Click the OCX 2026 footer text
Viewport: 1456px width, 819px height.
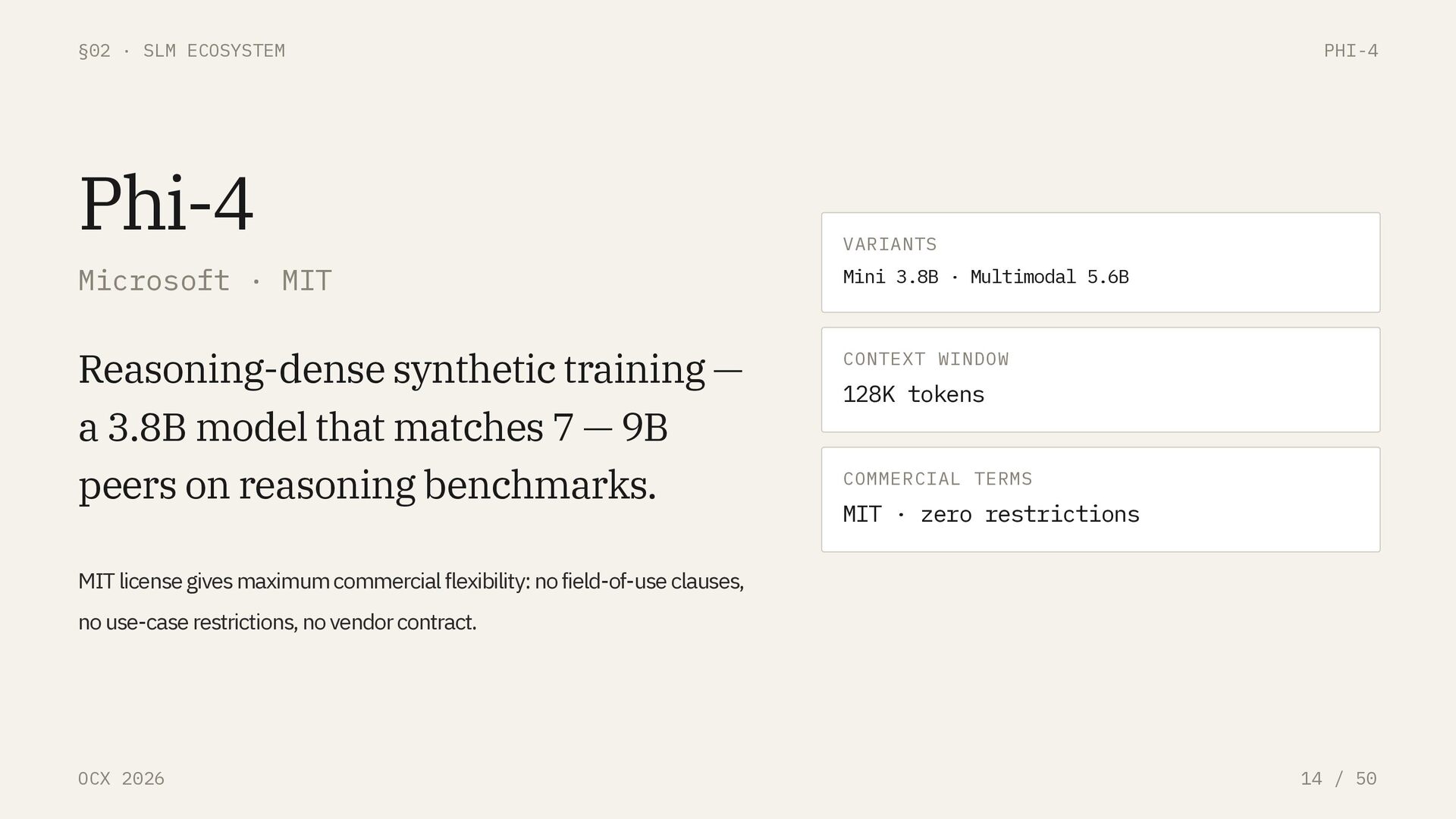pyautogui.click(x=121, y=779)
